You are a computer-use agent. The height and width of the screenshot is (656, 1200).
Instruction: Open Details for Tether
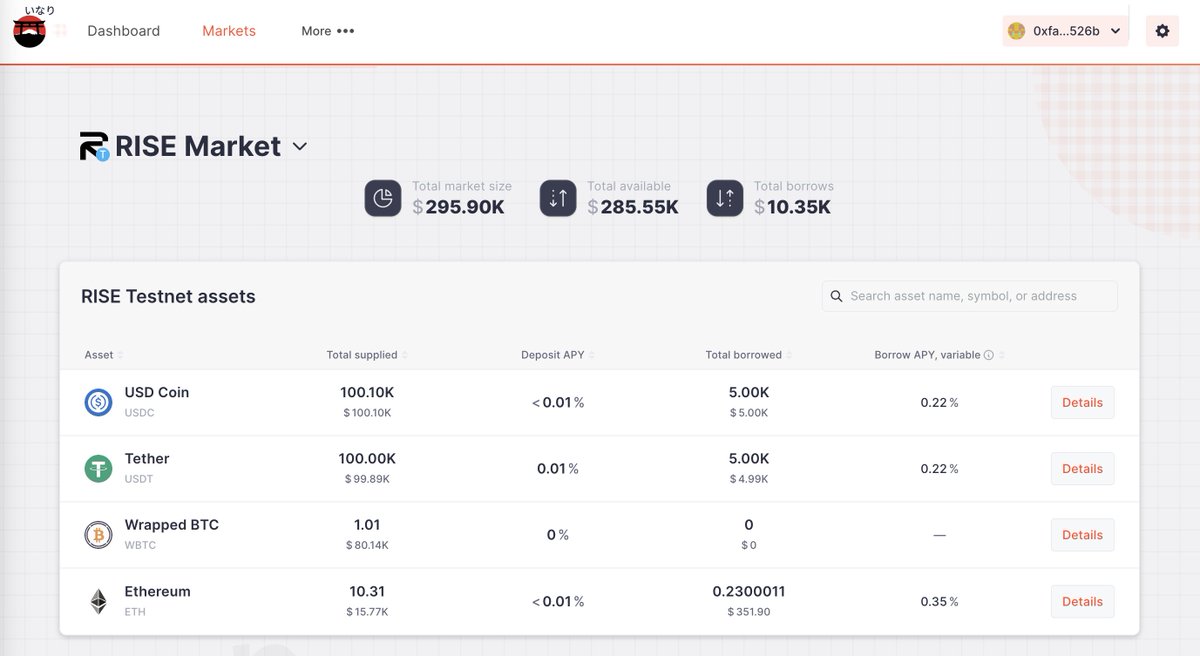tap(1082, 468)
